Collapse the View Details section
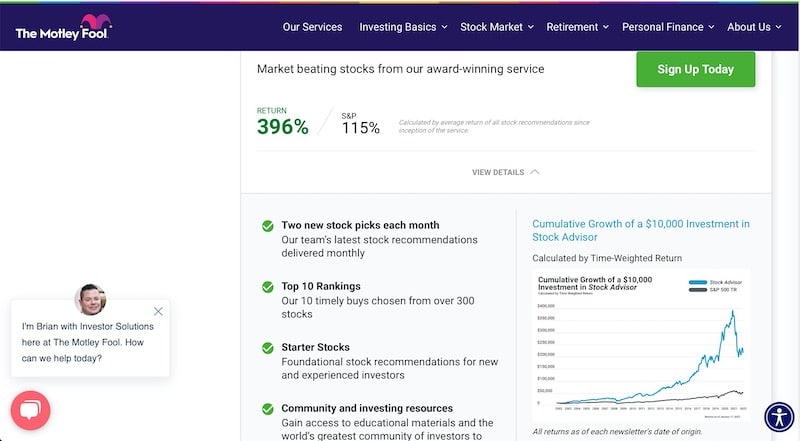Screen dimensions: 800x441 pyautogui.click(x=505, y=173)
